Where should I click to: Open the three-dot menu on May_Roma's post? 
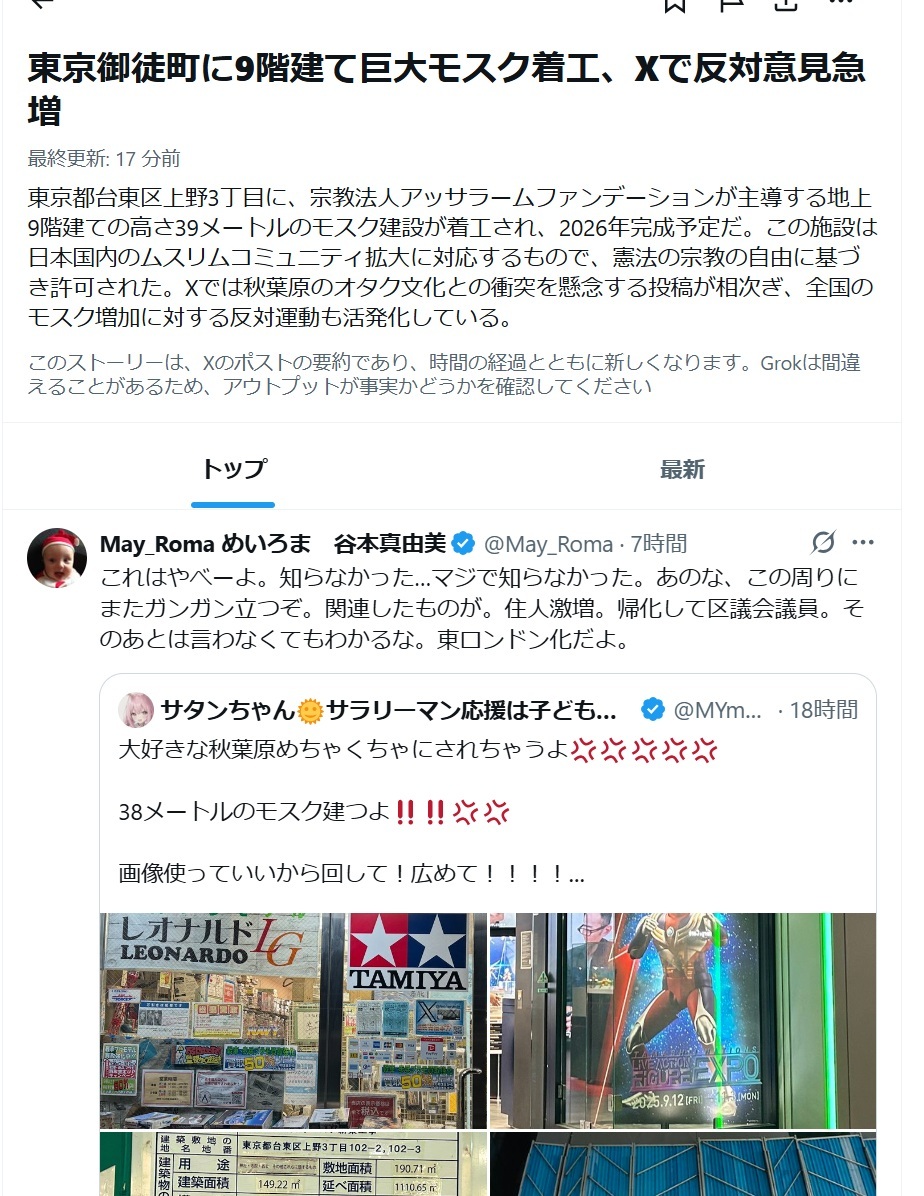(x=863, y=542)
